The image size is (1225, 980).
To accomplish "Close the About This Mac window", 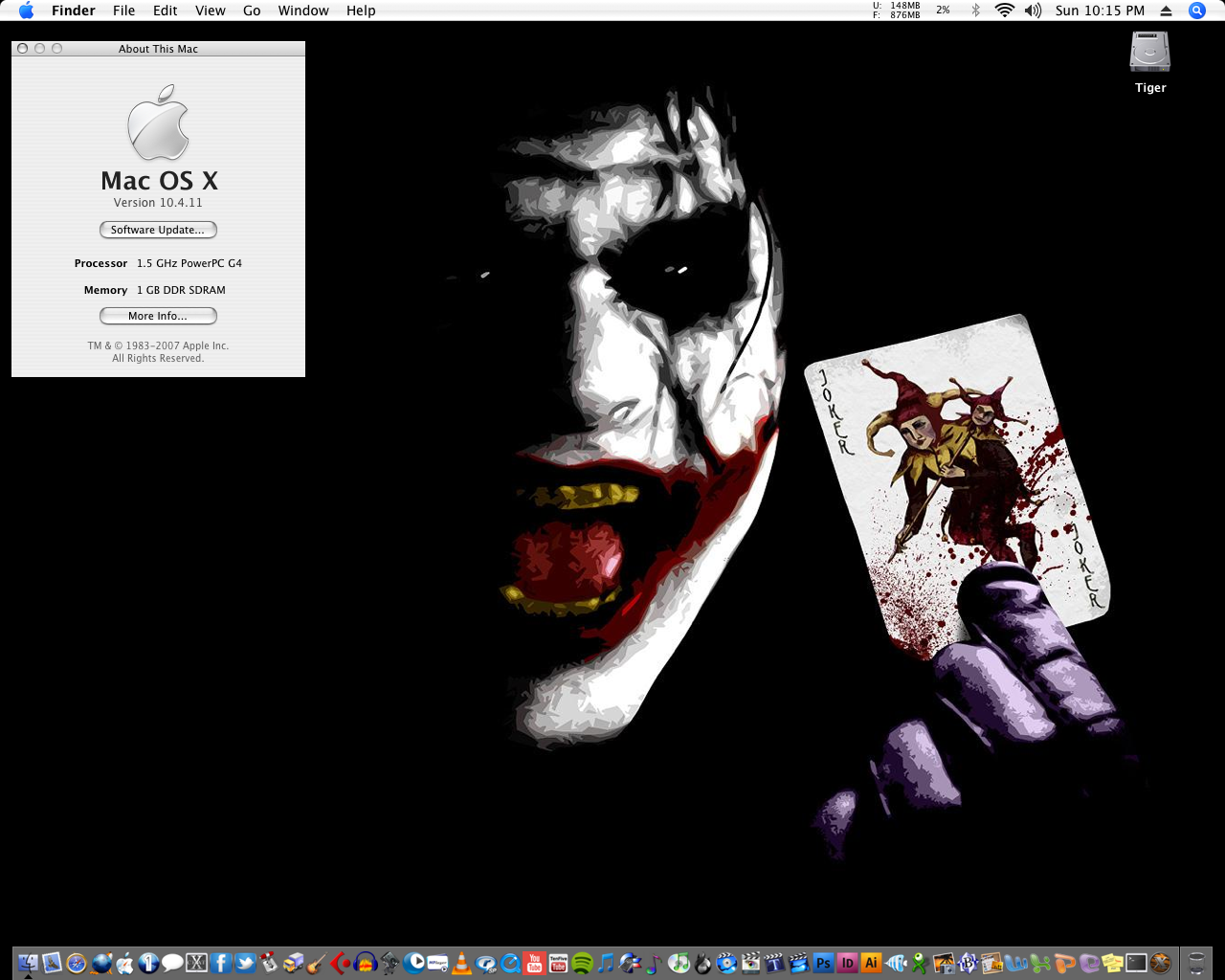I will (x=23, y=49).
